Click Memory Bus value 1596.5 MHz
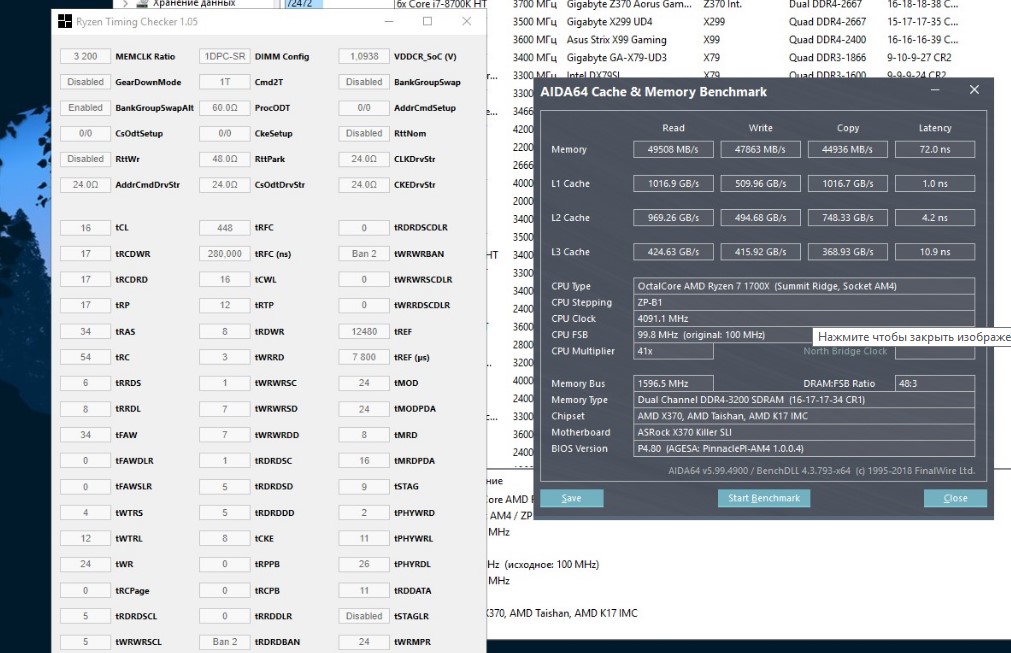The image size is (1011, 653). 673,383
